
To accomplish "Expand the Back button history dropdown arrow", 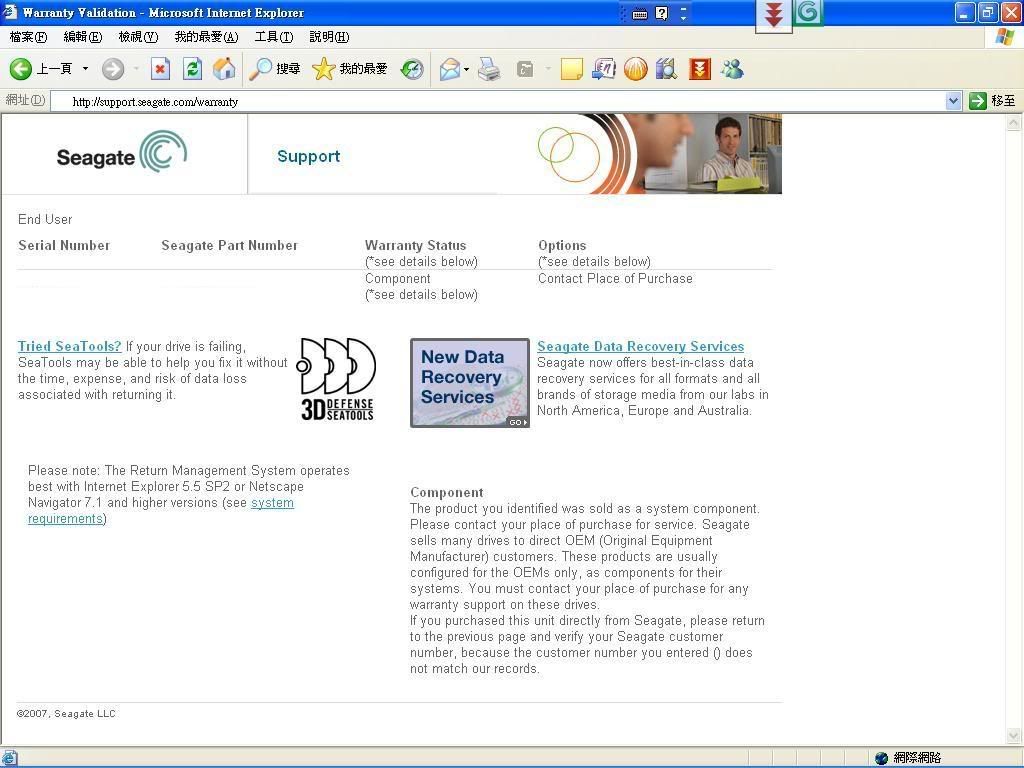I will point(85,69).
